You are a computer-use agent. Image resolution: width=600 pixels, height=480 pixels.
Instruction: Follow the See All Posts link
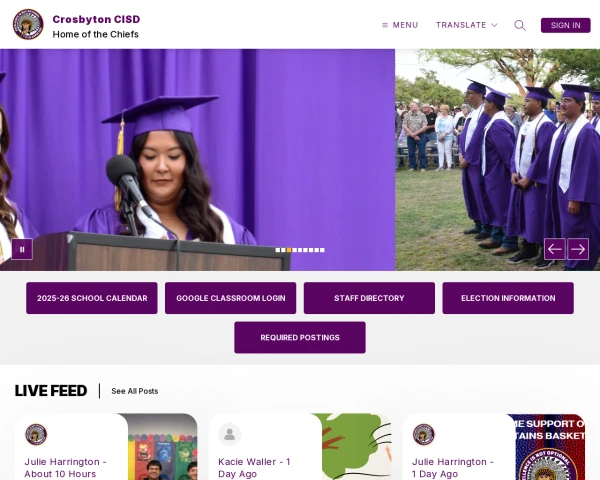pos(135,391)
